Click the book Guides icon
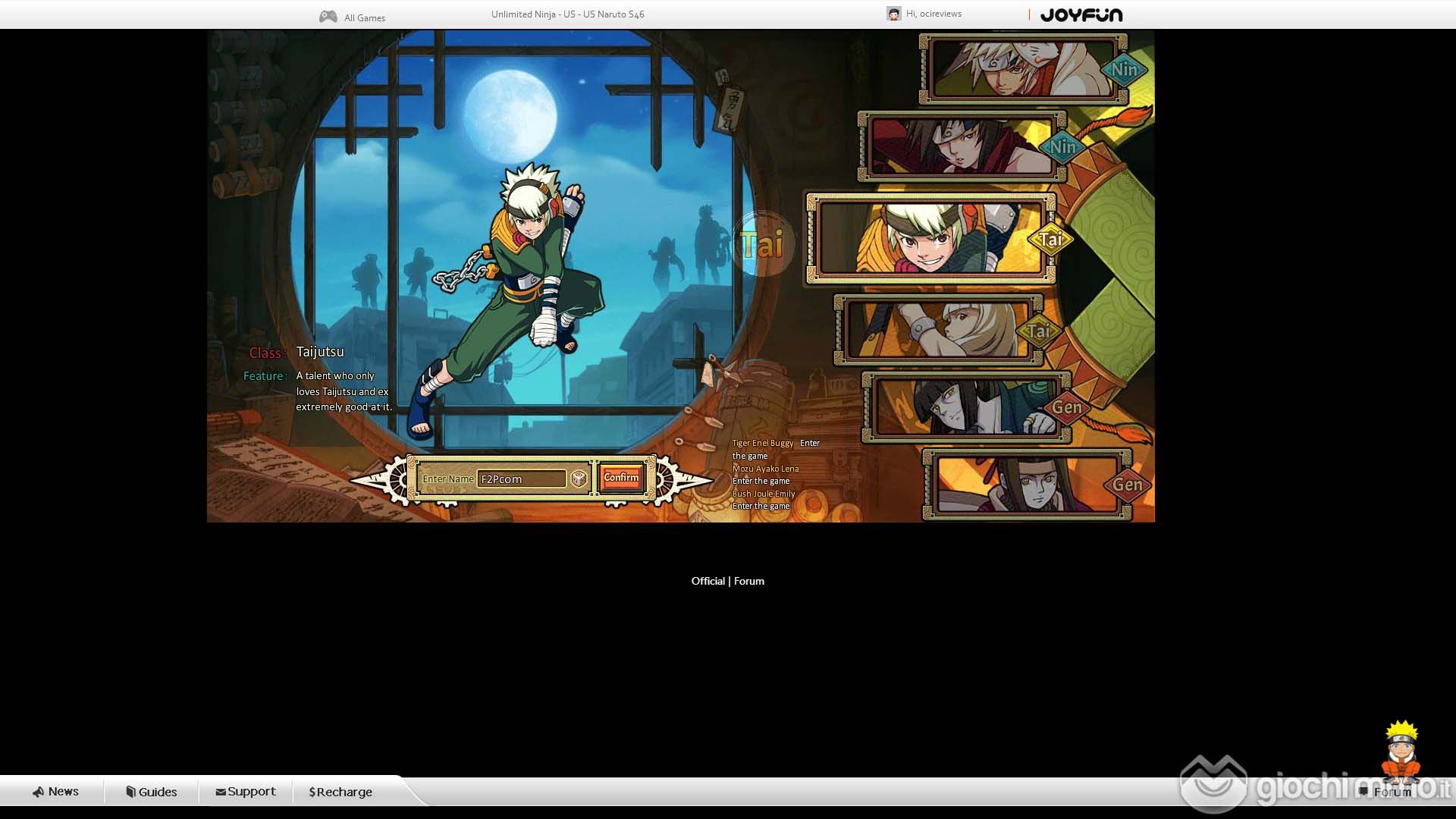The width and height of the screenshot is (1456, 819). pos(130,792)
